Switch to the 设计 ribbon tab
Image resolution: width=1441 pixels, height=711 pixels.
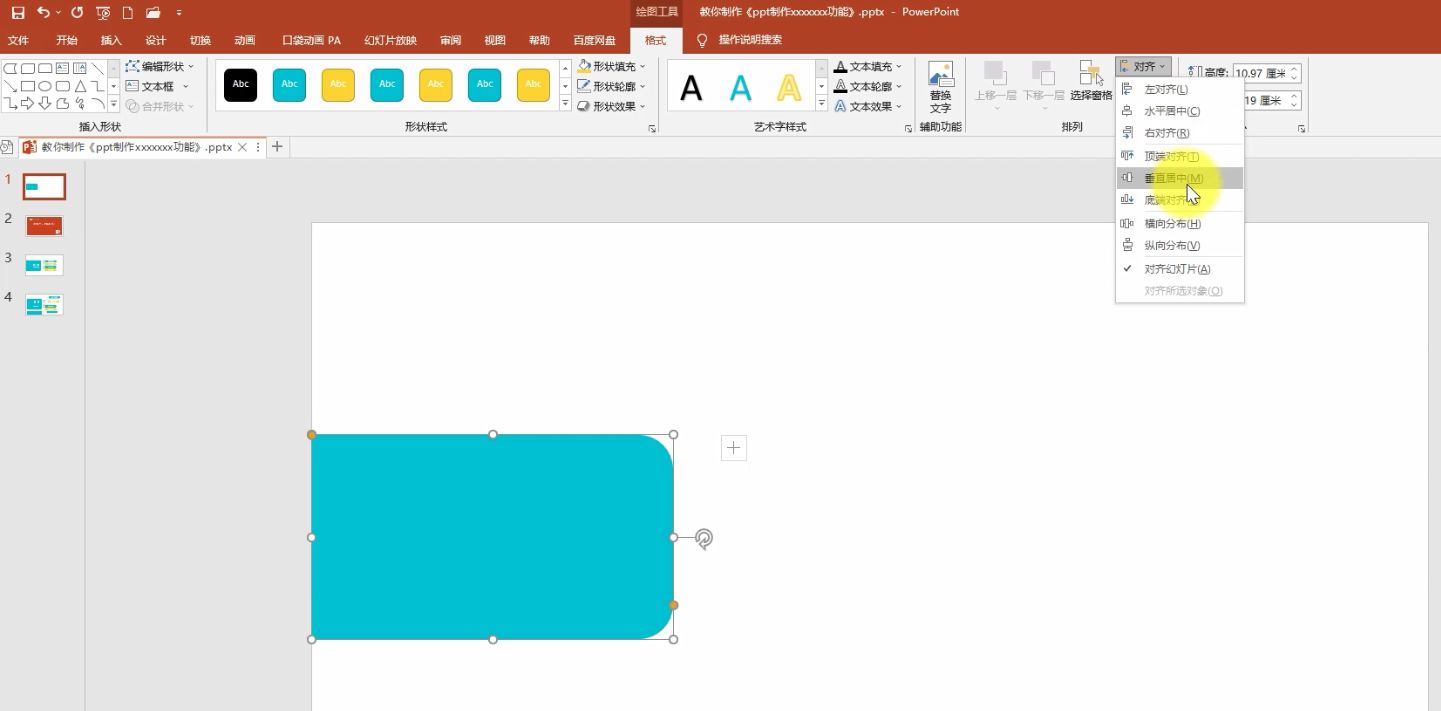(x=155, y=40)
